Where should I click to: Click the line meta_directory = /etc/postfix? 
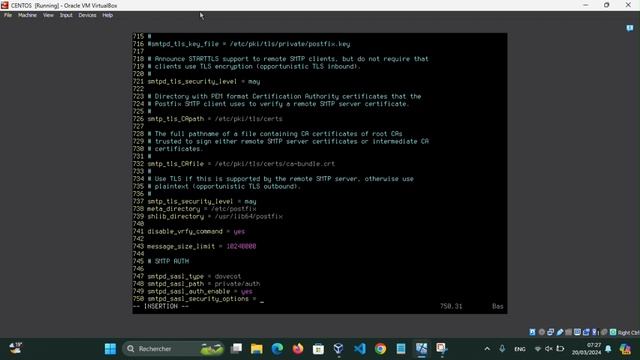pyautogui.click(x=202, y=209)
